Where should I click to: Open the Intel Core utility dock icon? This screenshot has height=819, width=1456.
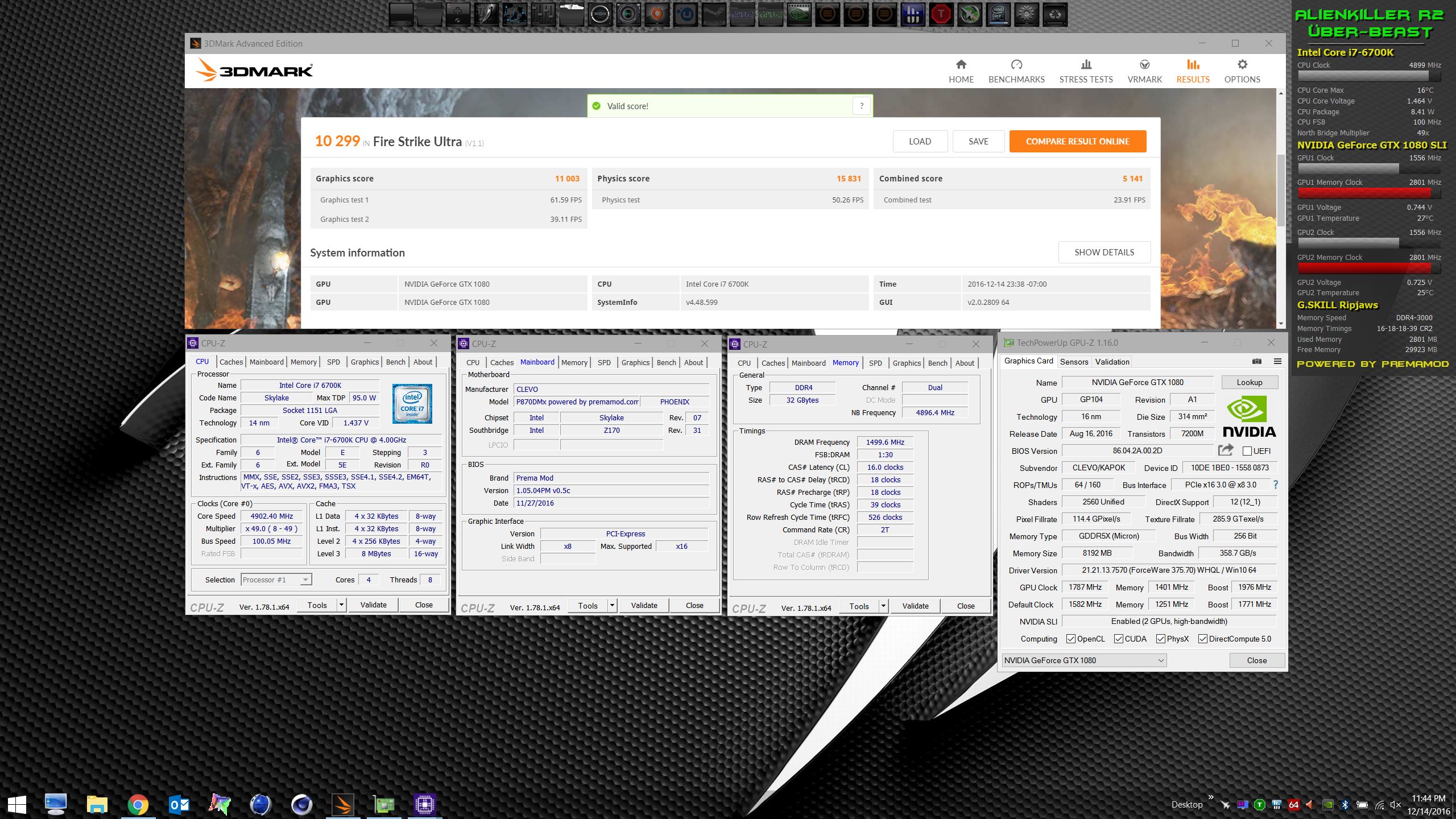(998, 14)
